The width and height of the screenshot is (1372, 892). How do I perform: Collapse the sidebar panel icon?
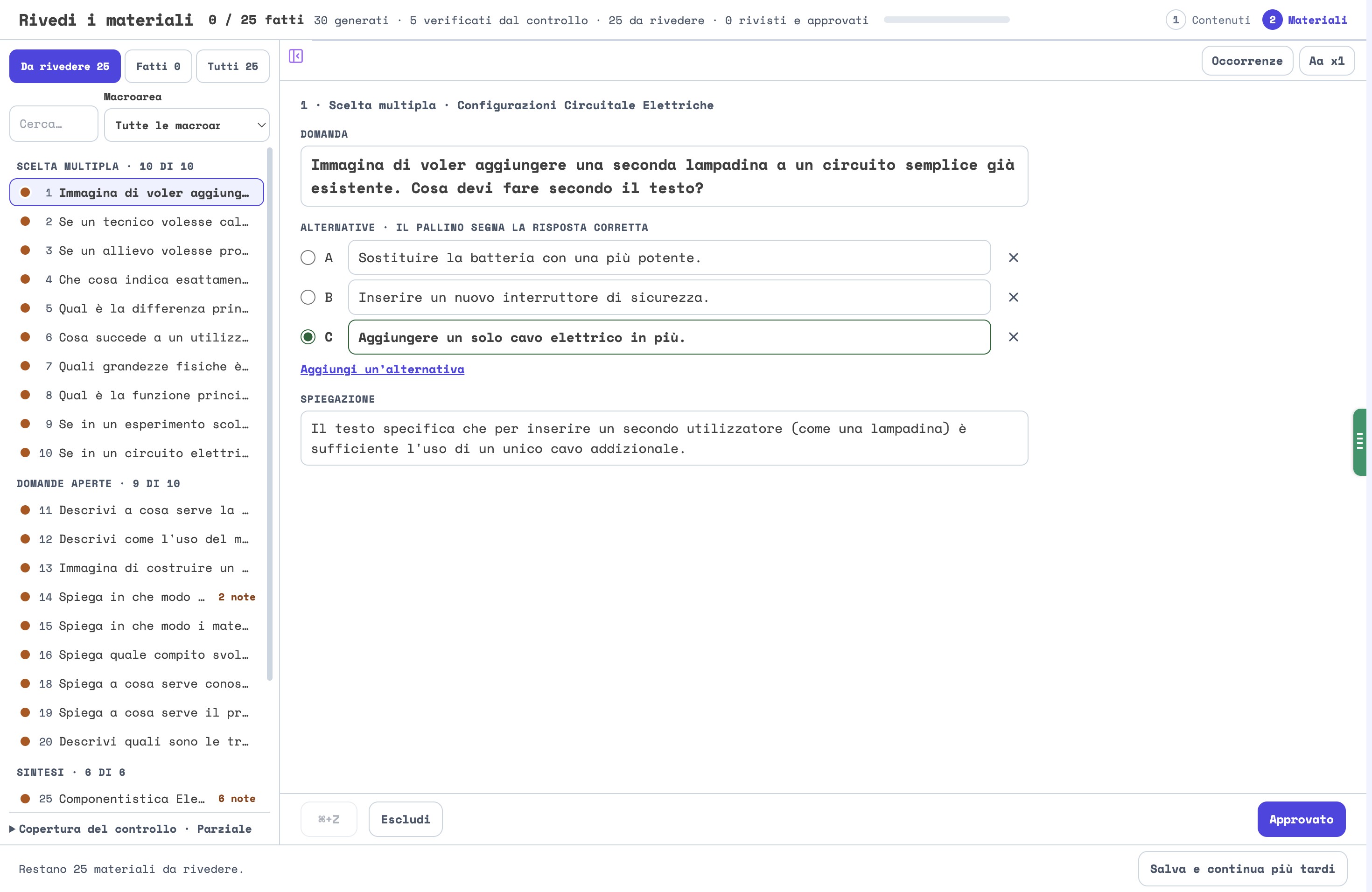pos(296,56)
